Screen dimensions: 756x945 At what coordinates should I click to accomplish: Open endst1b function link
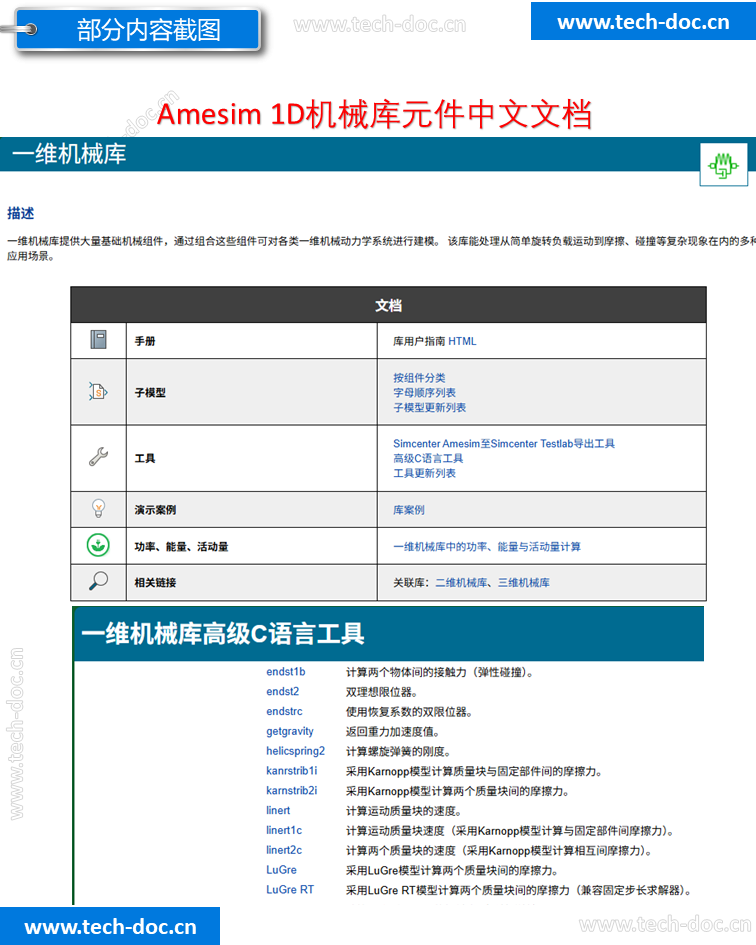click(286, 671)
